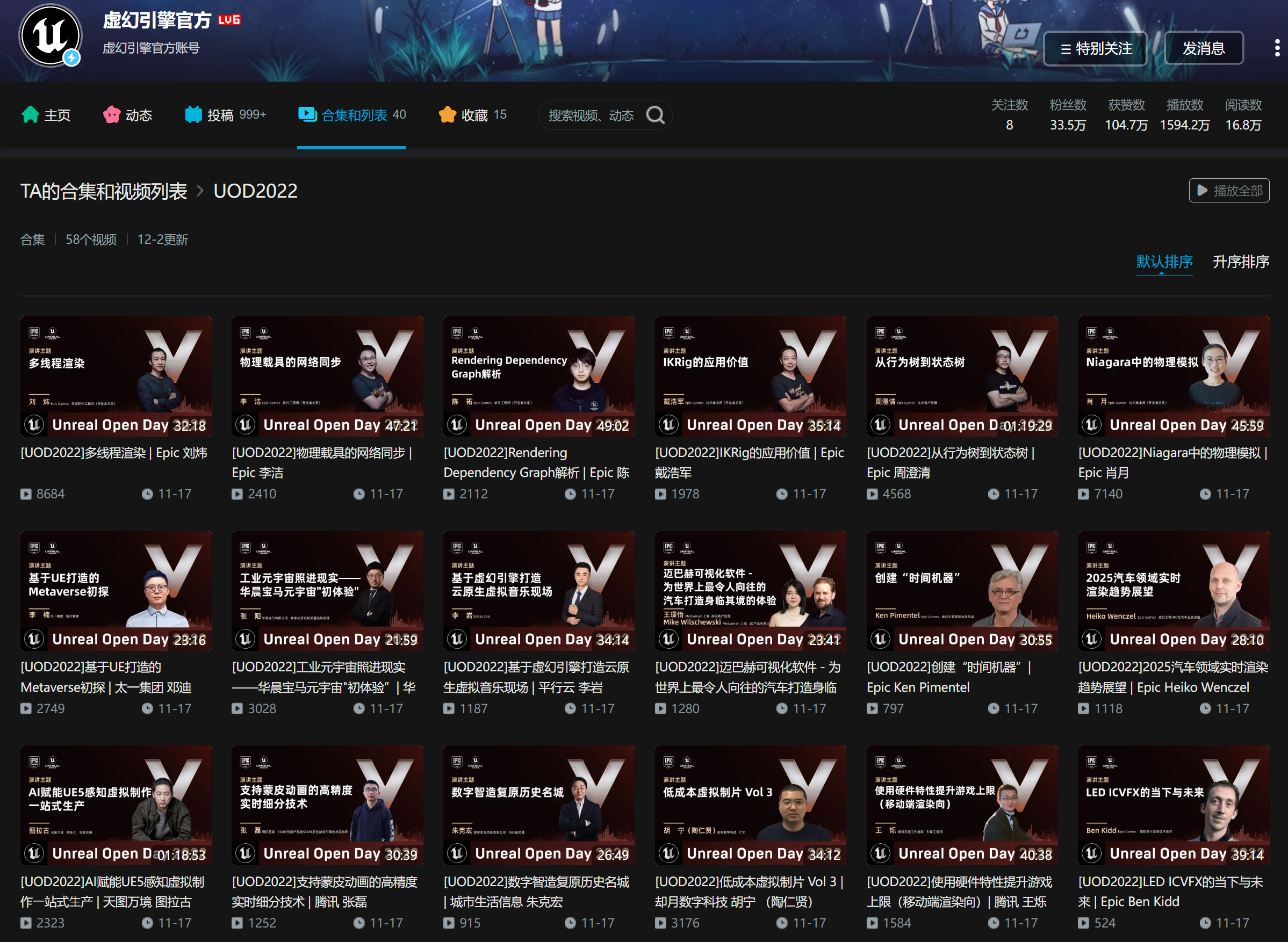Click the breadcrumb chevron before UOD2022
This screenshot has height=942, width=1288.
point(200,191)
